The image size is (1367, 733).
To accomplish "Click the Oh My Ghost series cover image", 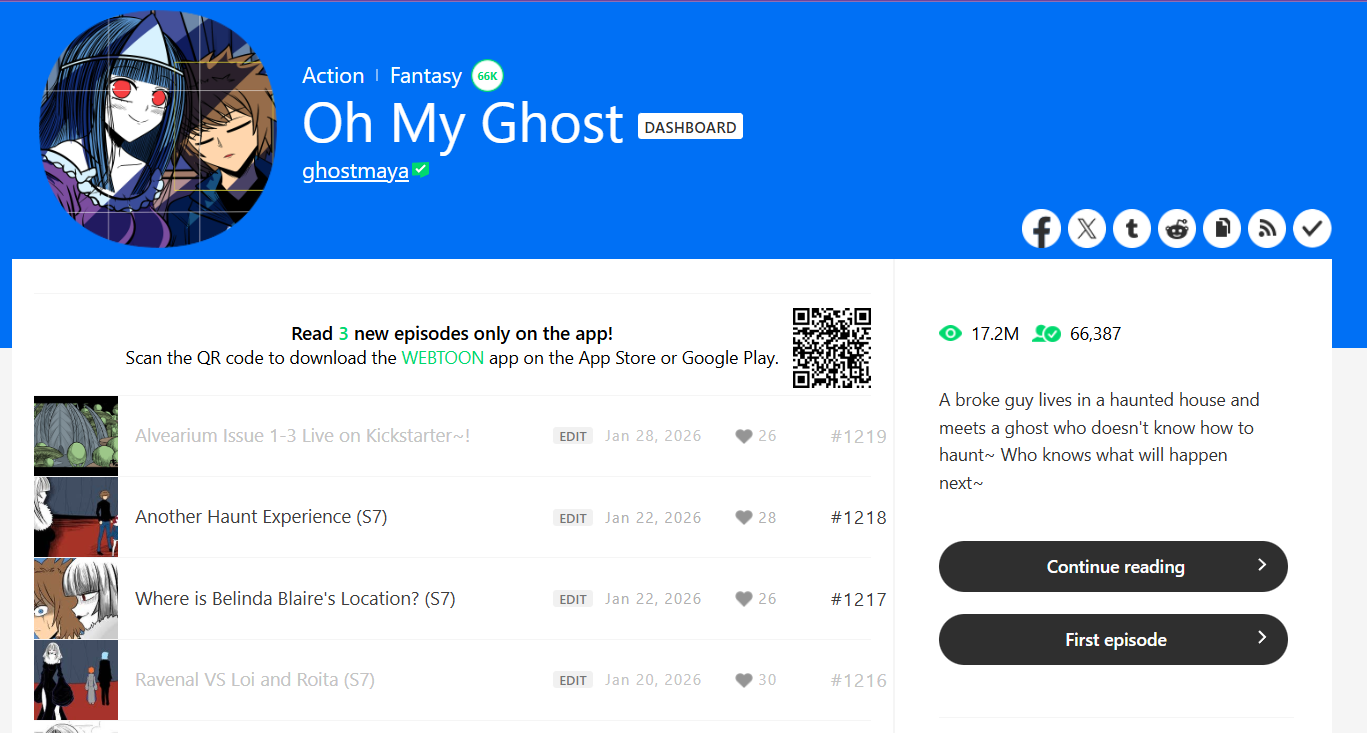I will (x=158, y=128).
